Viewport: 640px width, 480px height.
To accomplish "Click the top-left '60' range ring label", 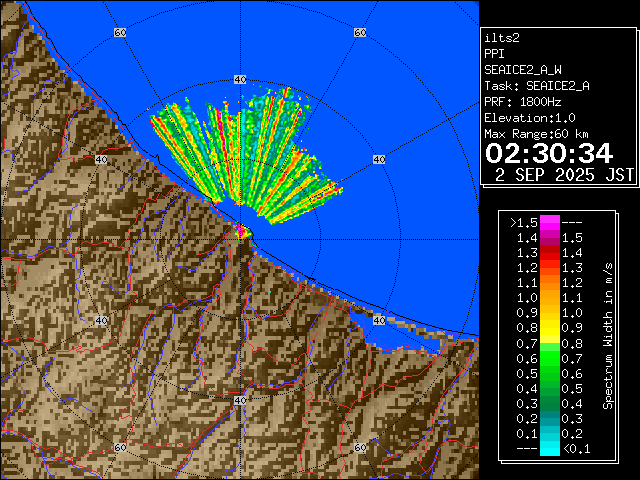I will click(120, 33).
